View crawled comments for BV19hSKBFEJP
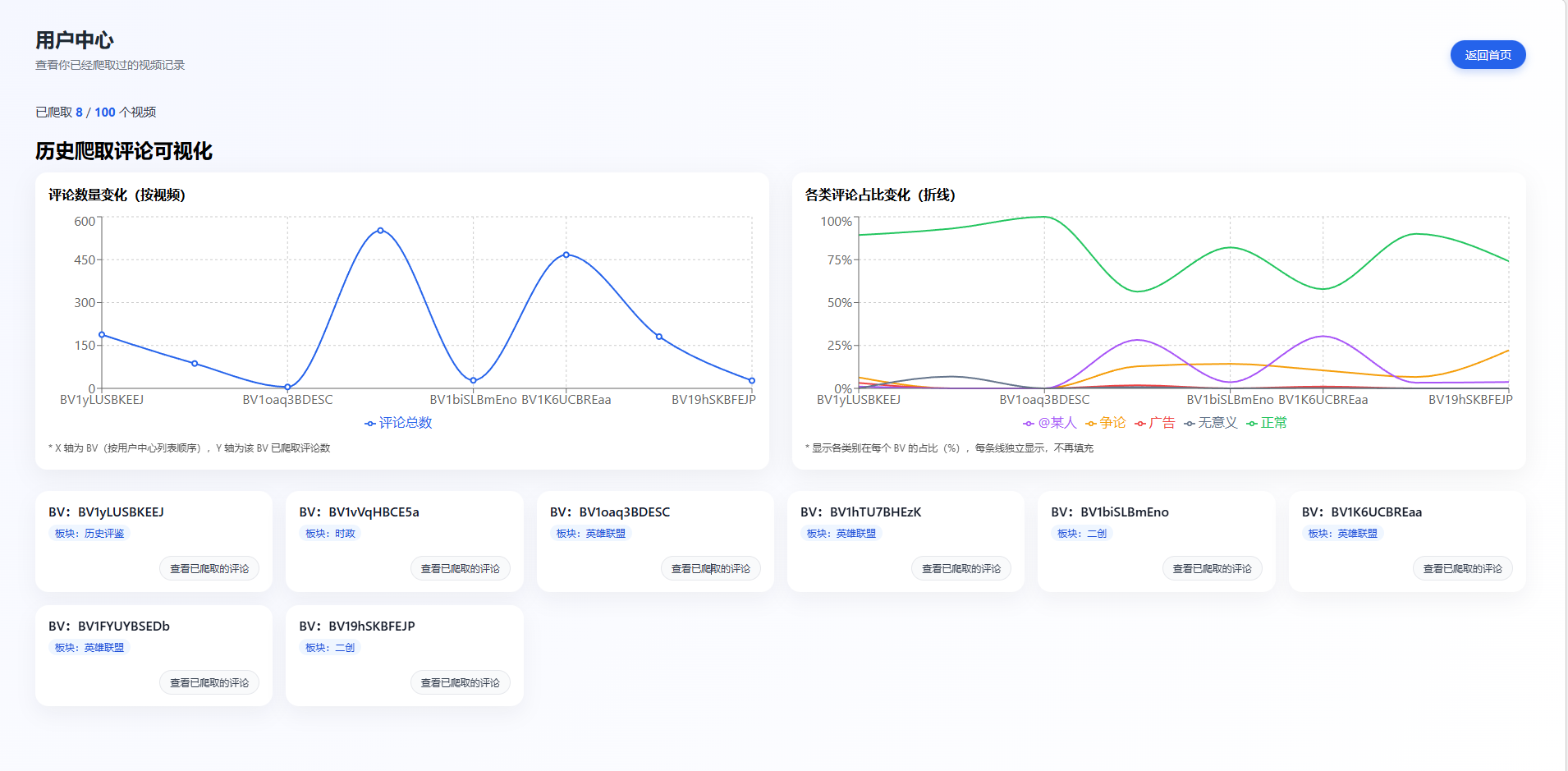This screenshot has height=771, width=1568. coord(460,682)
